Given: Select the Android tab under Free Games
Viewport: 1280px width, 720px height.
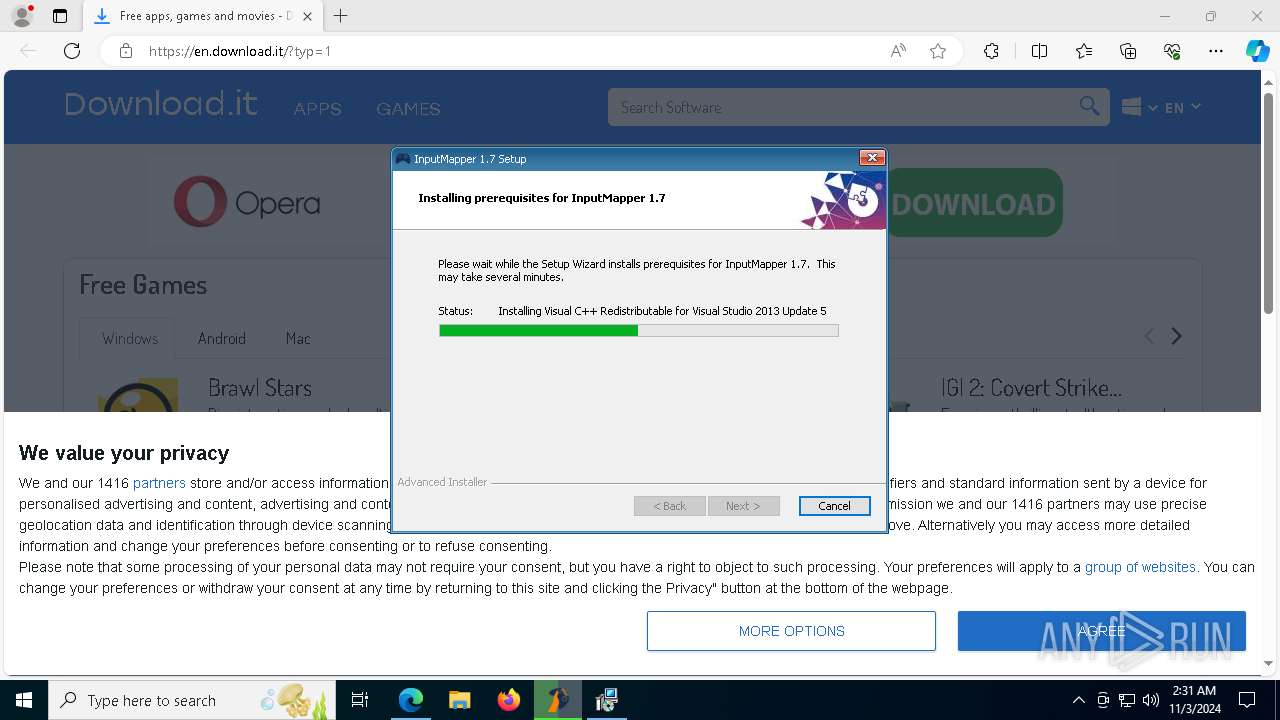Looking at the screenshot, I should coord(221,338).
